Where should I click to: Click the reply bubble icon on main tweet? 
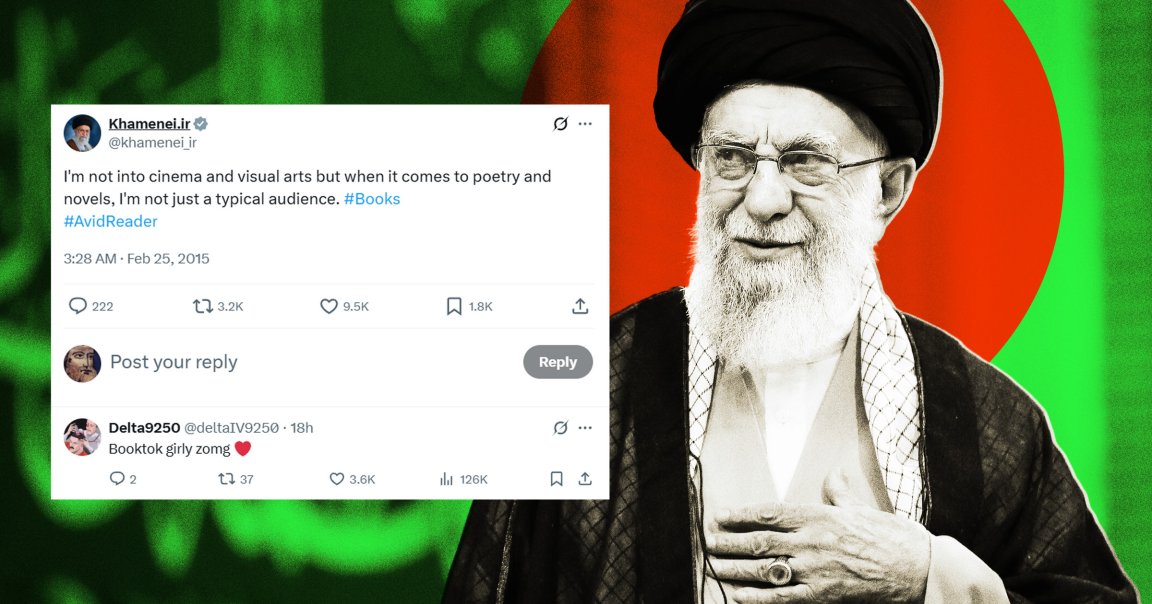[x=78, y=306]
